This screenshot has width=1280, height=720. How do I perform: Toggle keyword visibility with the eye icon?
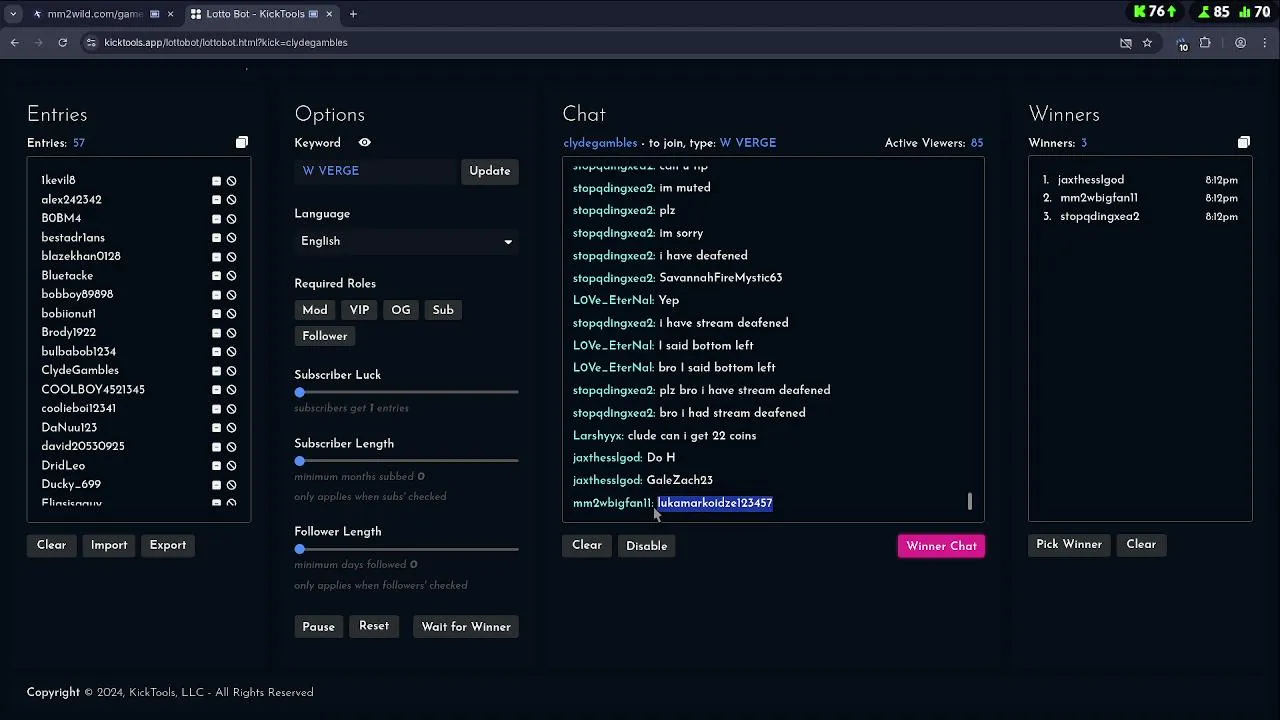tap(365, 143)
